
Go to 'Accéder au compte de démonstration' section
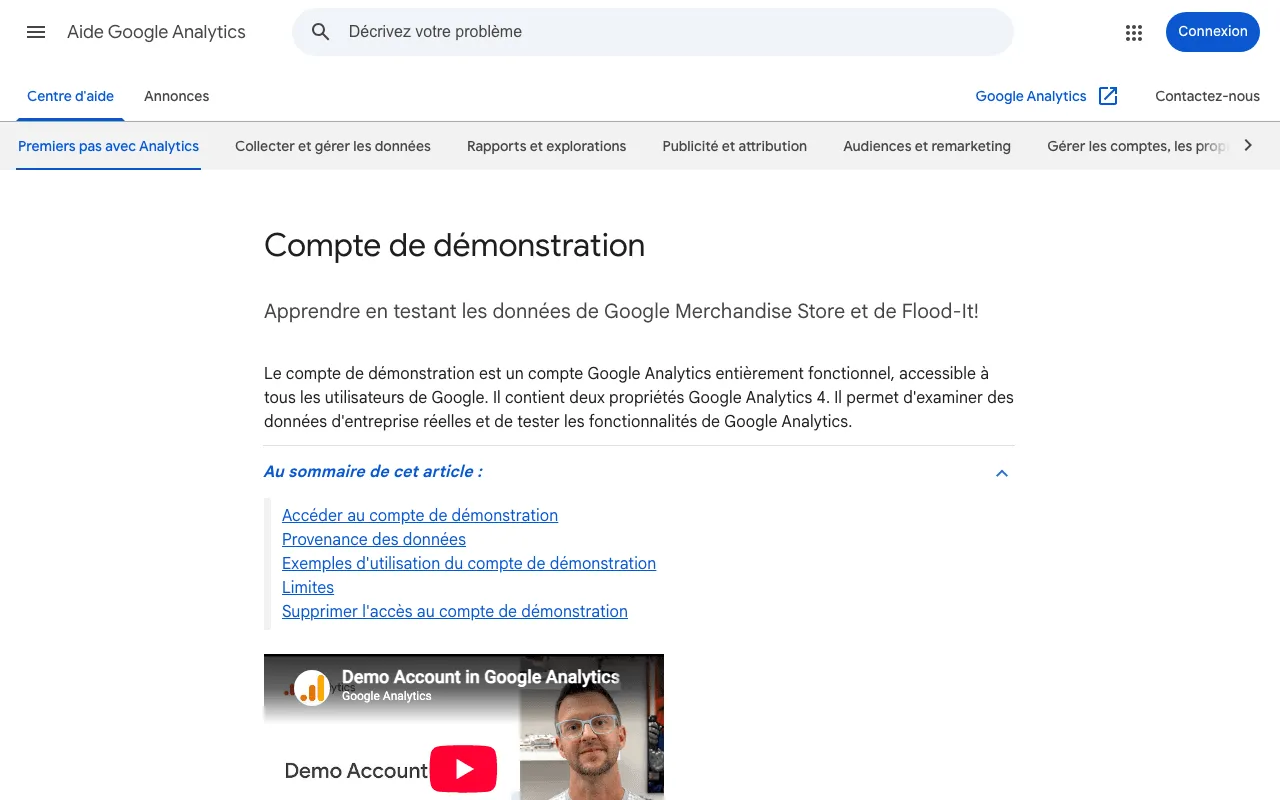click(420, 516)
